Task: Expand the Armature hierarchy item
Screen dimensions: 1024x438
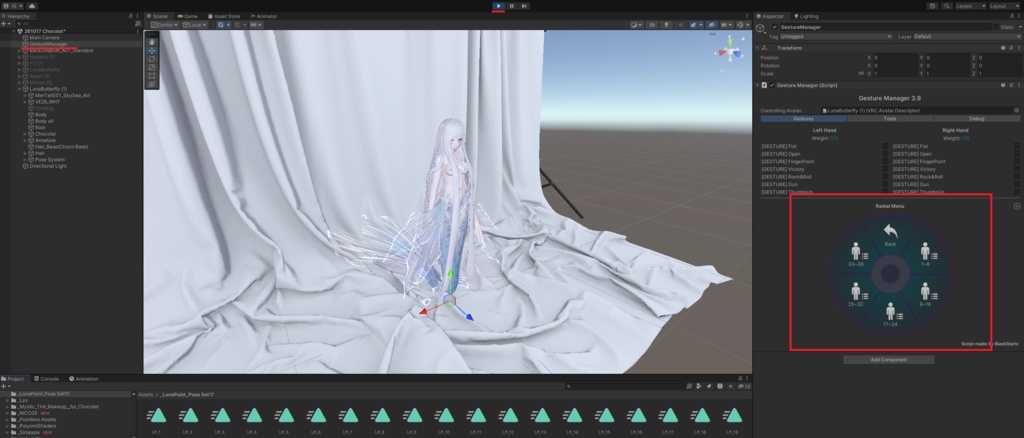Action: click(25, 140)
